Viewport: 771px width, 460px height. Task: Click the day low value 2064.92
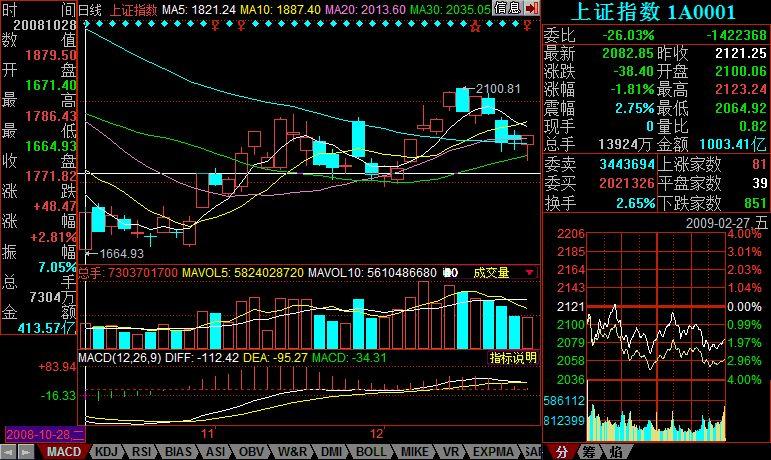pyautogui.click(x=741, y=108)
